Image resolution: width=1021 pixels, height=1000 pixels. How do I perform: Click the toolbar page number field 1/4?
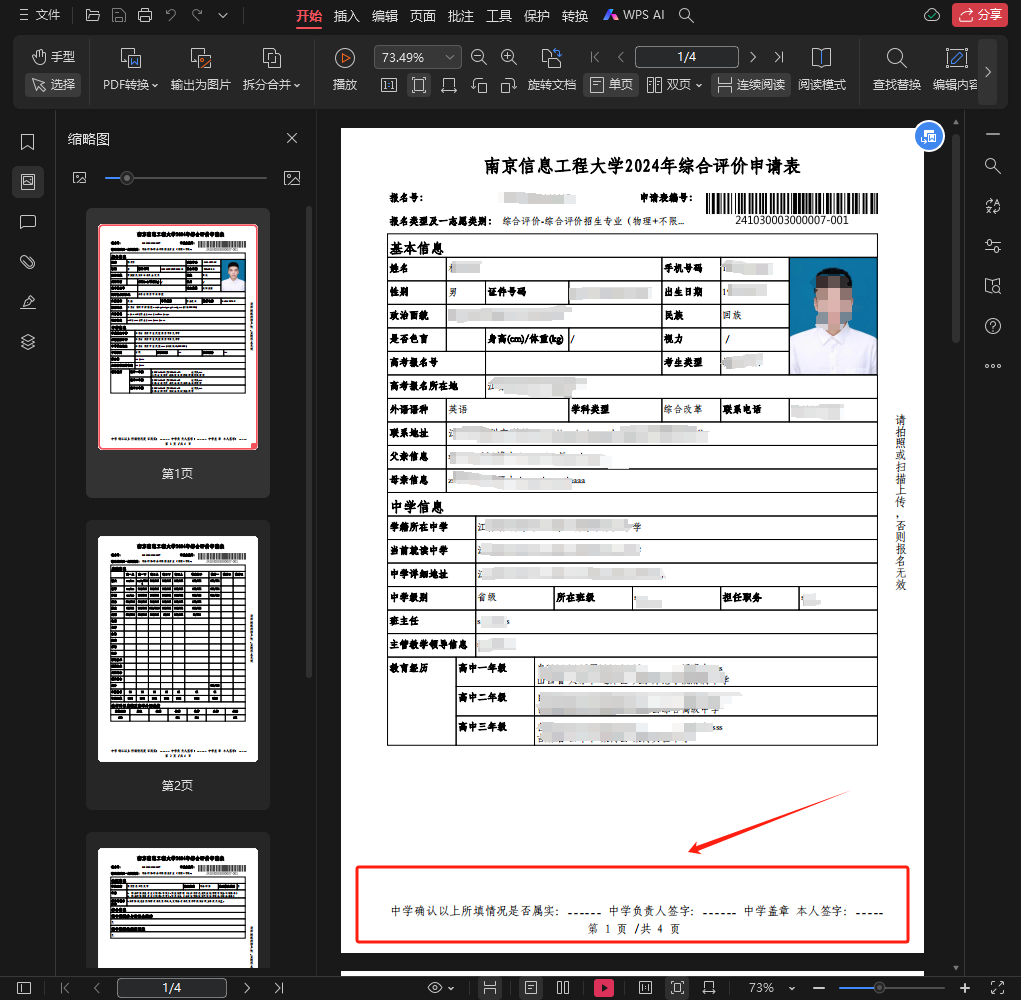click(686, 57)
